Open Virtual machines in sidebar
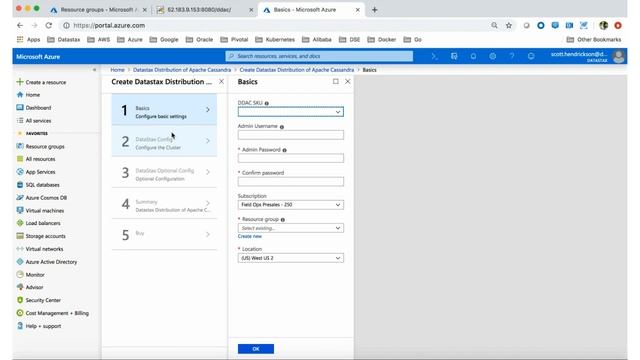 click(40, 211)
